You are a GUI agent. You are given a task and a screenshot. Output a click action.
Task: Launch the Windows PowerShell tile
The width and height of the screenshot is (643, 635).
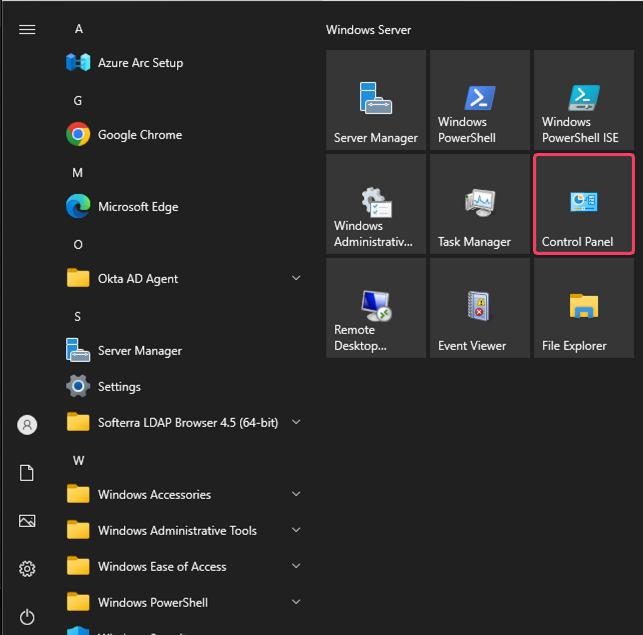coord(480,100)
